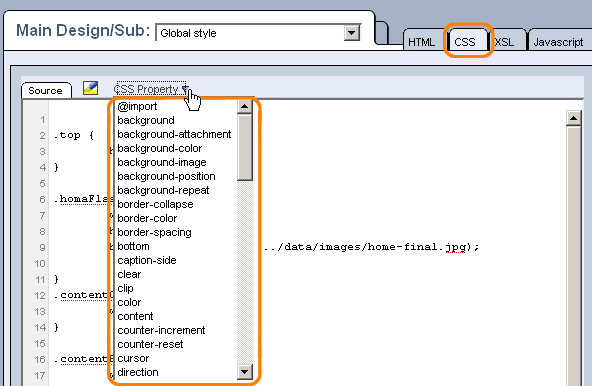Click code line with home-final.jpg path
The image size is (592, 386).
coord(372,247)
